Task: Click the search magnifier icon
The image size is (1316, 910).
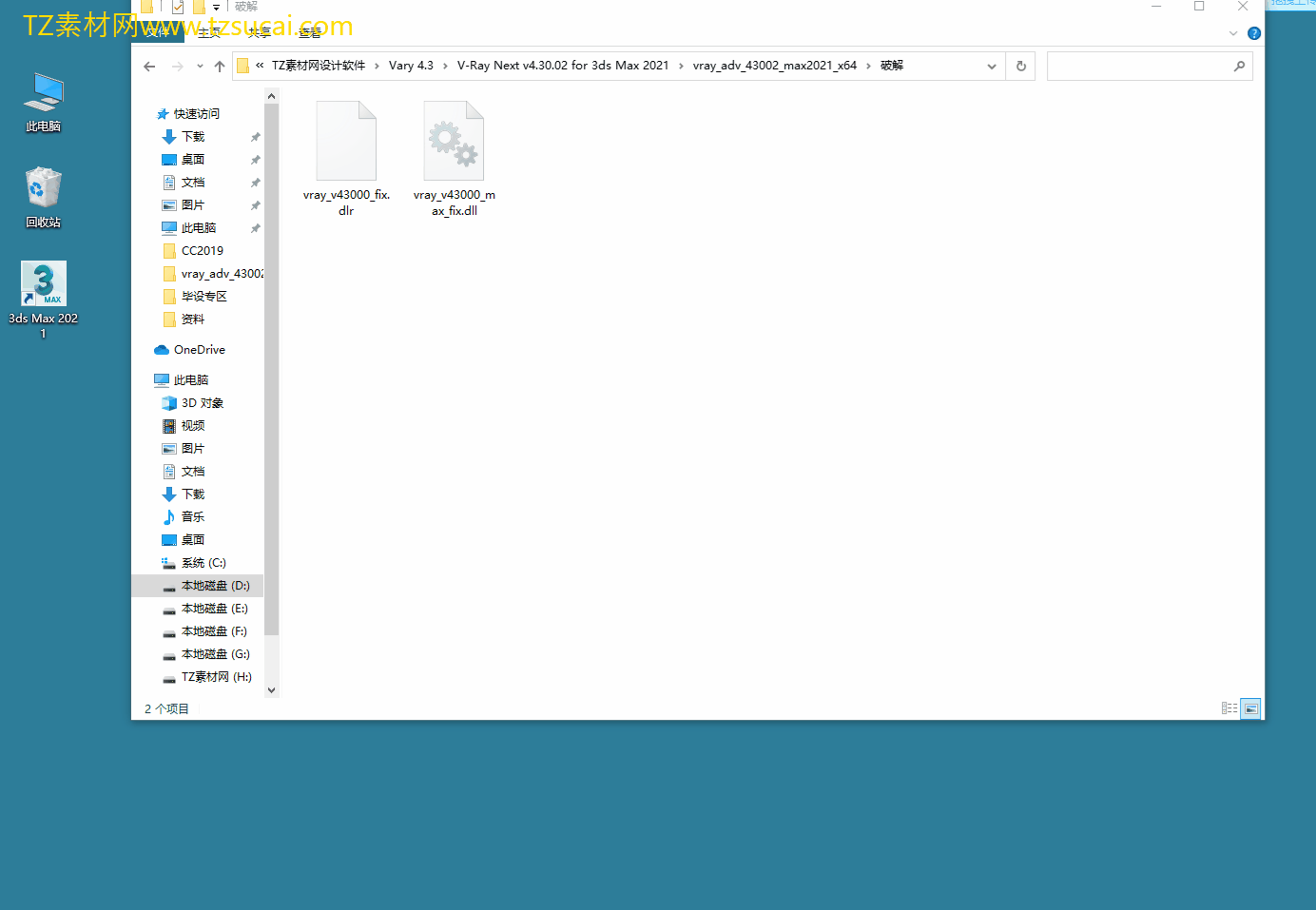Action: [x=1239, y=66]
